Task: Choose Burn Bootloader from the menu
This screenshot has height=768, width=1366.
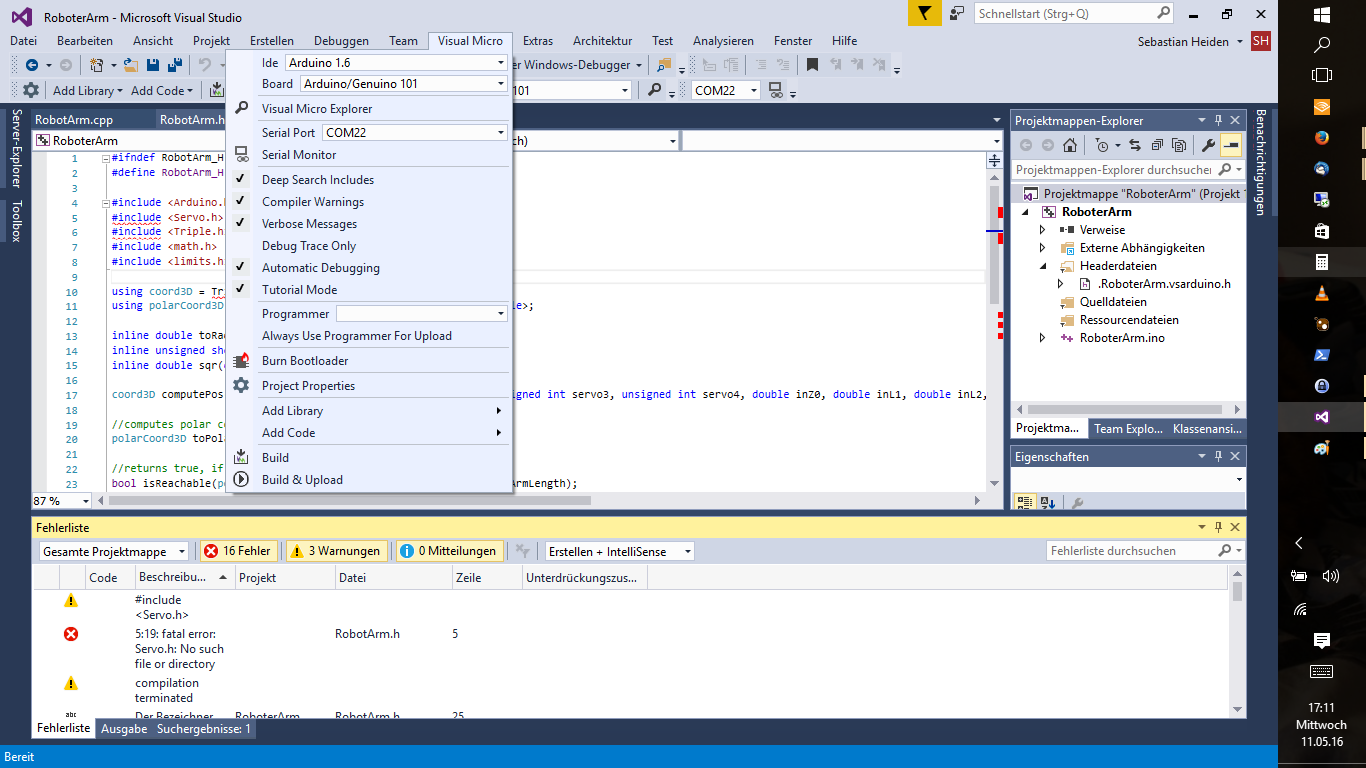Action: click(305, 361)
